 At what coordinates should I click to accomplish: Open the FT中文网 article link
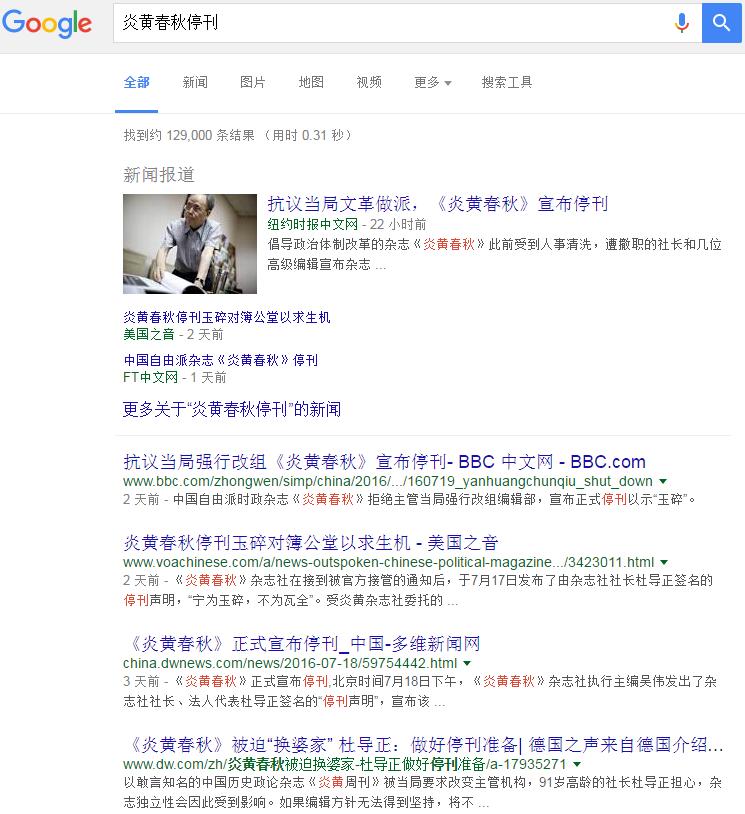pyautogui.click(x=221, y=360)
